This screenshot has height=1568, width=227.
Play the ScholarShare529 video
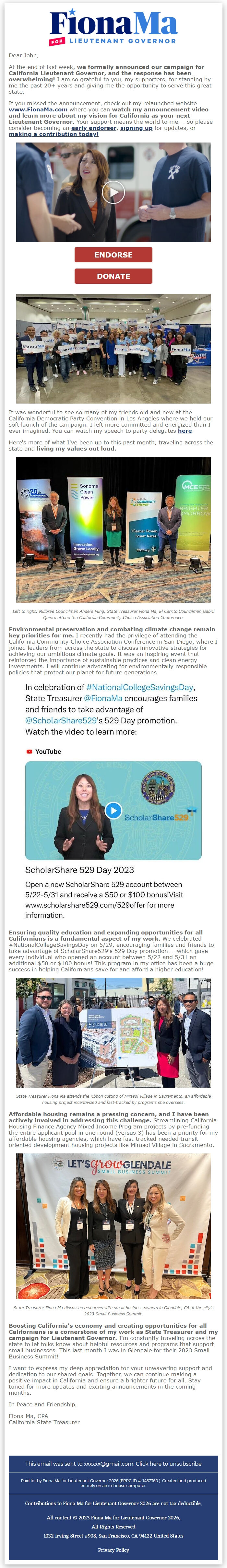tap(113, 810)
